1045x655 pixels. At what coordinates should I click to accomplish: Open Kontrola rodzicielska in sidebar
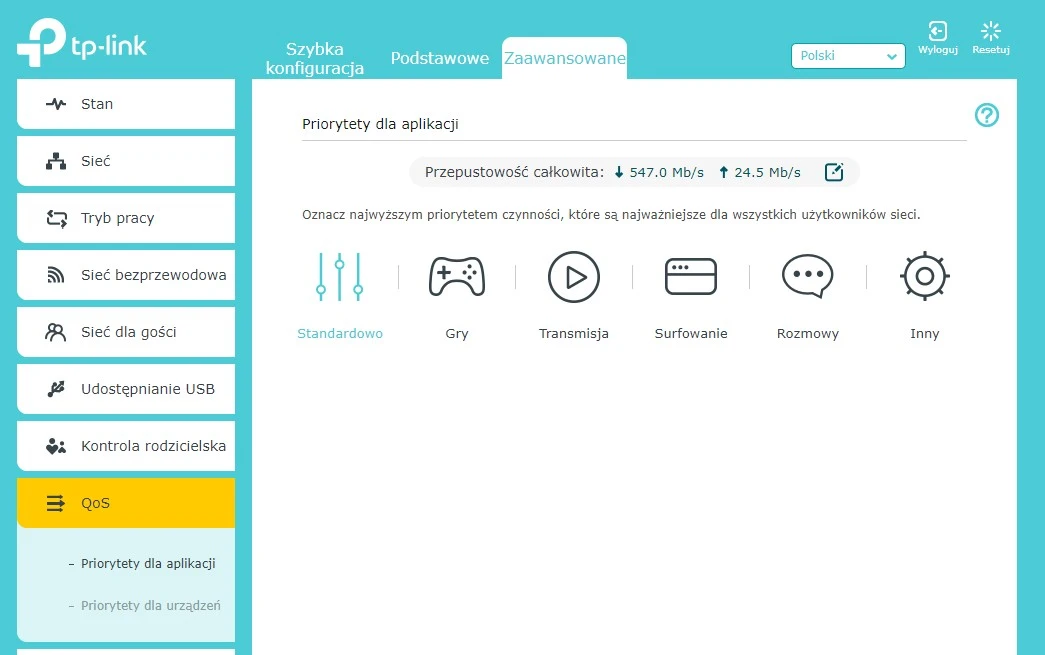click(126, 446)
